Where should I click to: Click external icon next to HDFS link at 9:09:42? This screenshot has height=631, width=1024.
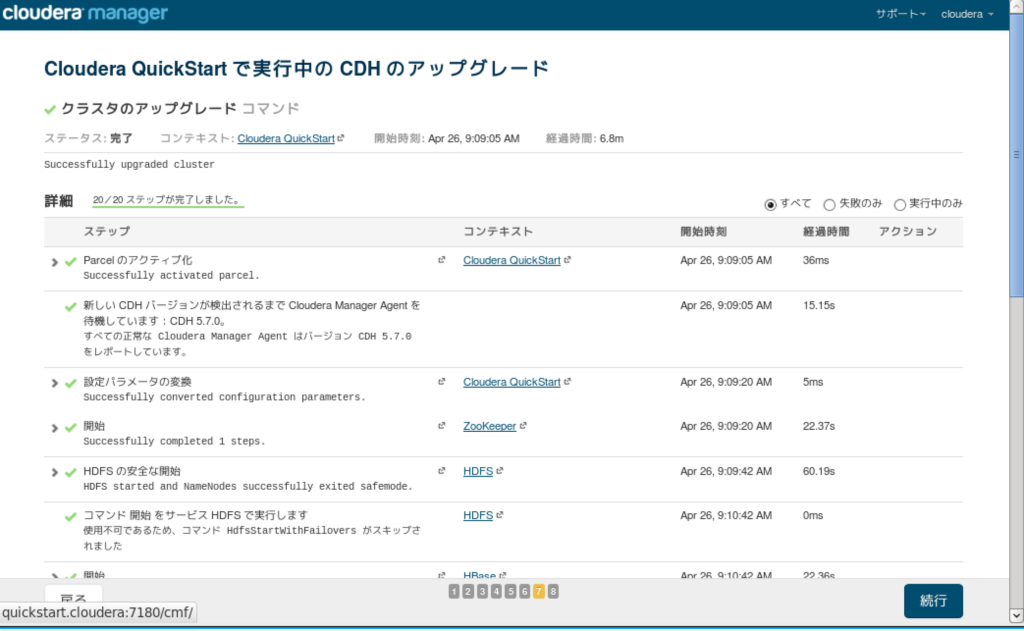pyautogui.click(x=500, y=471)
